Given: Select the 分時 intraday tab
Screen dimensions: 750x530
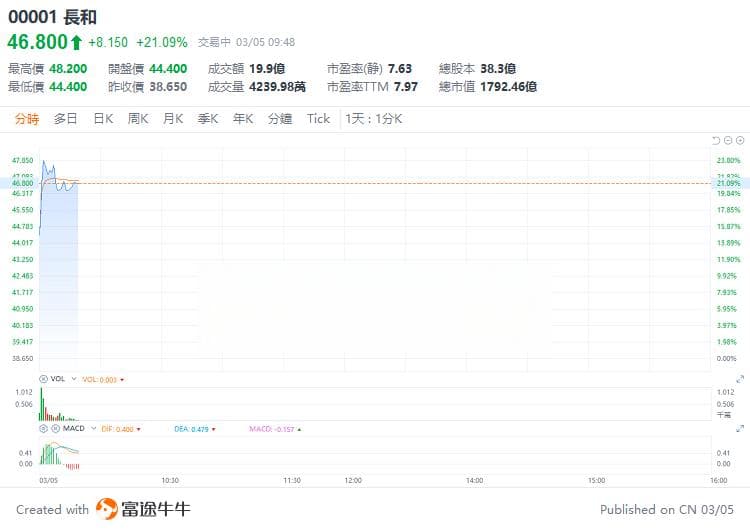Looking at the screenshot, I should pyautogui.click(x=27, y=119).
